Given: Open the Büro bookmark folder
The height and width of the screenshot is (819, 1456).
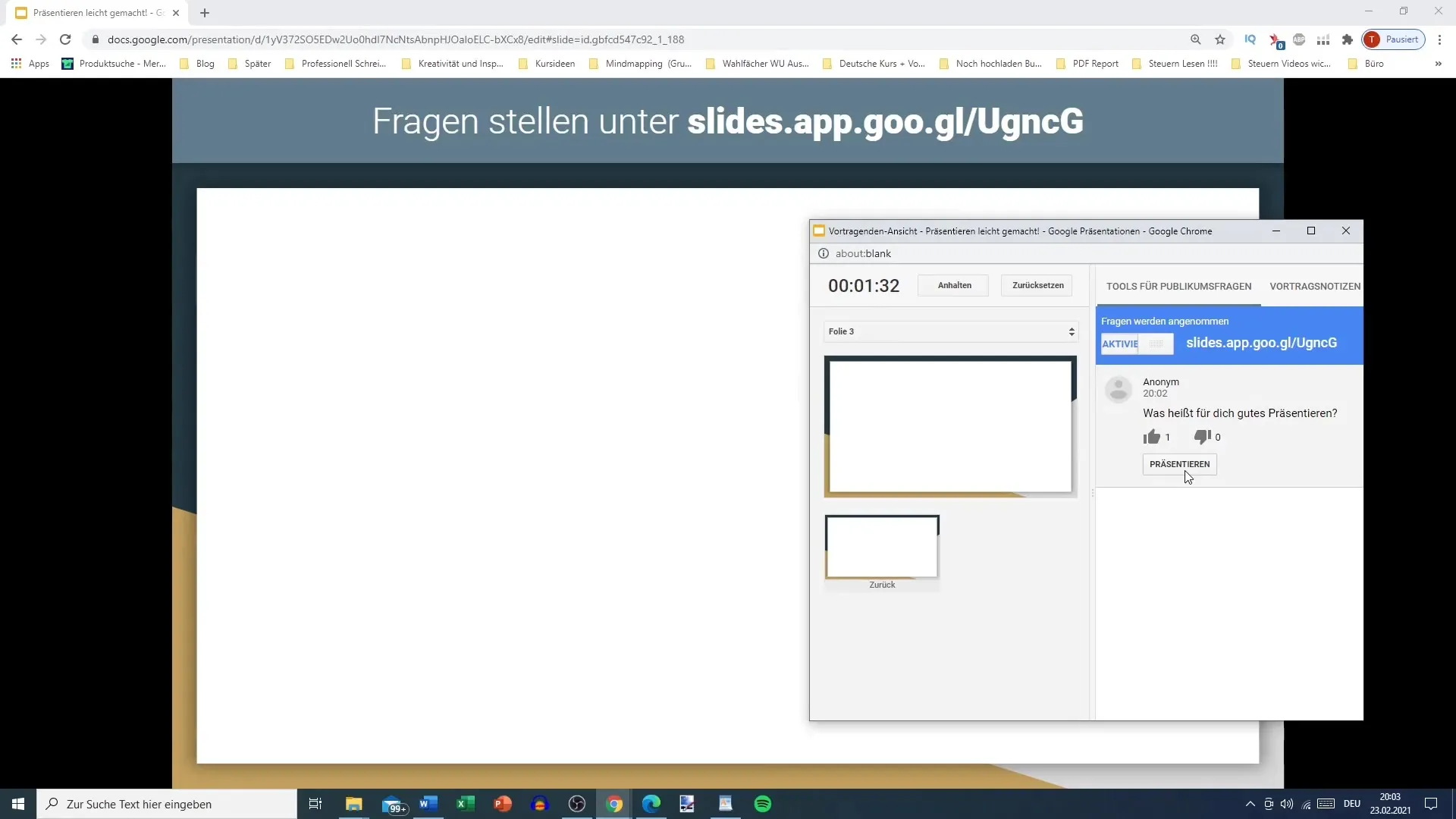Looking at the screenshot, I should point(1366,64).
